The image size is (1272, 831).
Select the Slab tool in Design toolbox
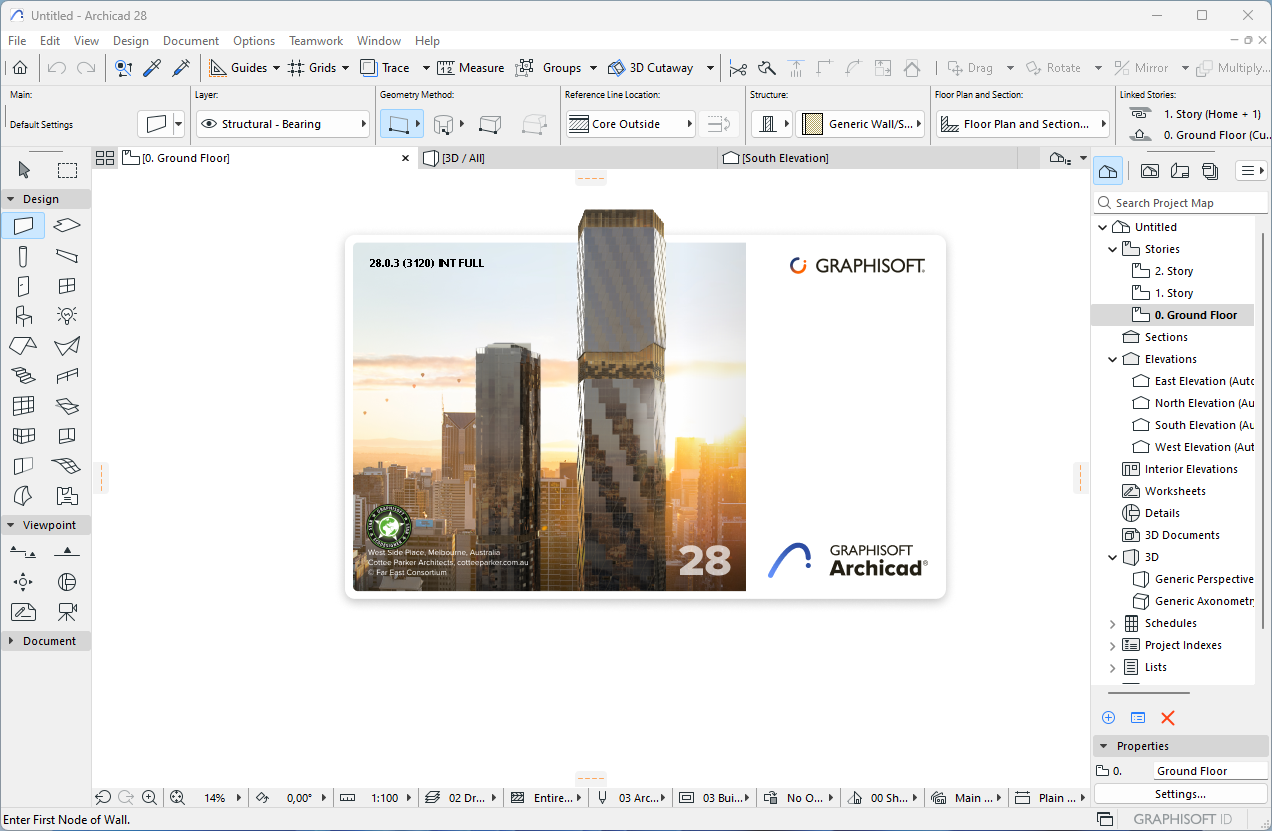click(x=67, y=226)
